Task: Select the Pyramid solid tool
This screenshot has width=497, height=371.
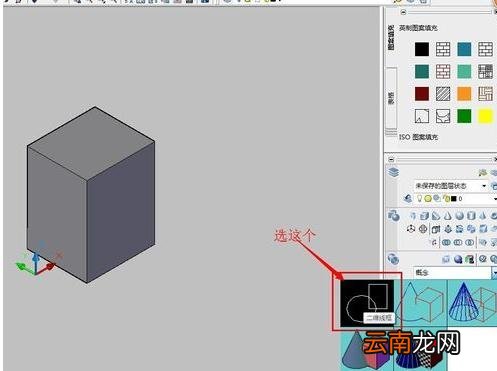Action: [483, 216]
